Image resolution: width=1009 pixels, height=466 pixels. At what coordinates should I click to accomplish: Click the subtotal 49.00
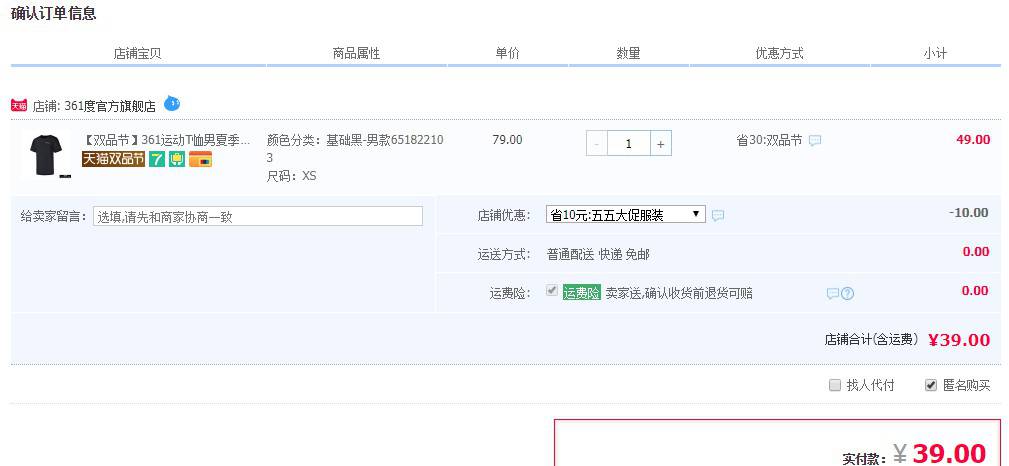pyautogui.click(x=973, y=140)
